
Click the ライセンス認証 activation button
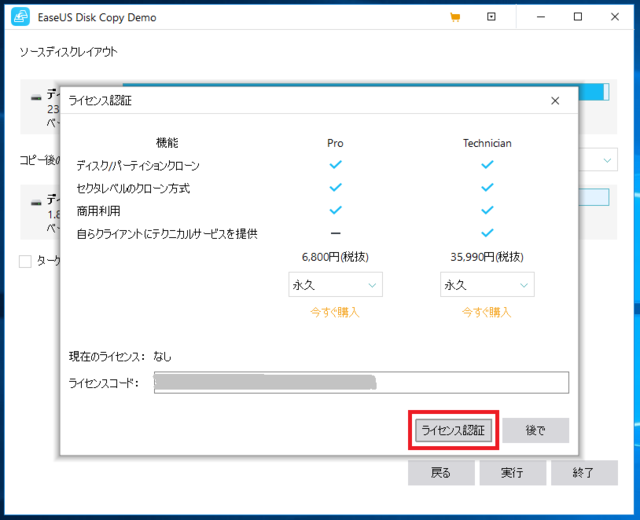pos(453,430)
